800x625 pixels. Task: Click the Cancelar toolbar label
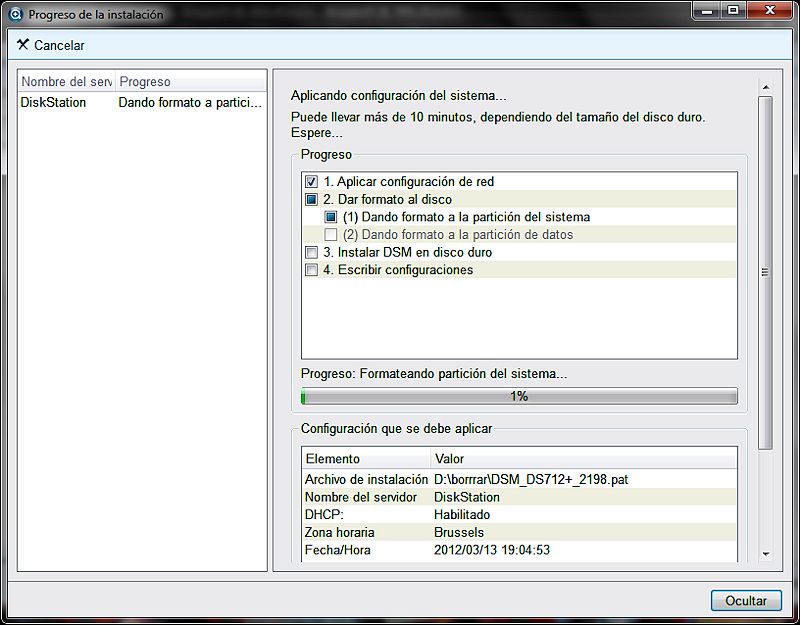[59, 45]
